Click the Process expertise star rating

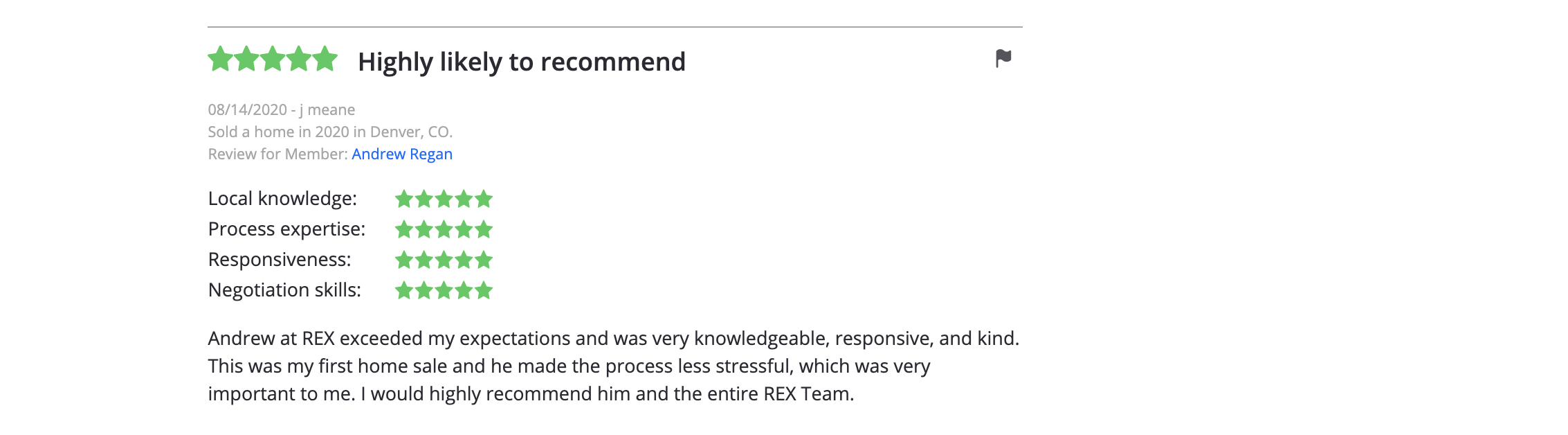tap(444, 229)
